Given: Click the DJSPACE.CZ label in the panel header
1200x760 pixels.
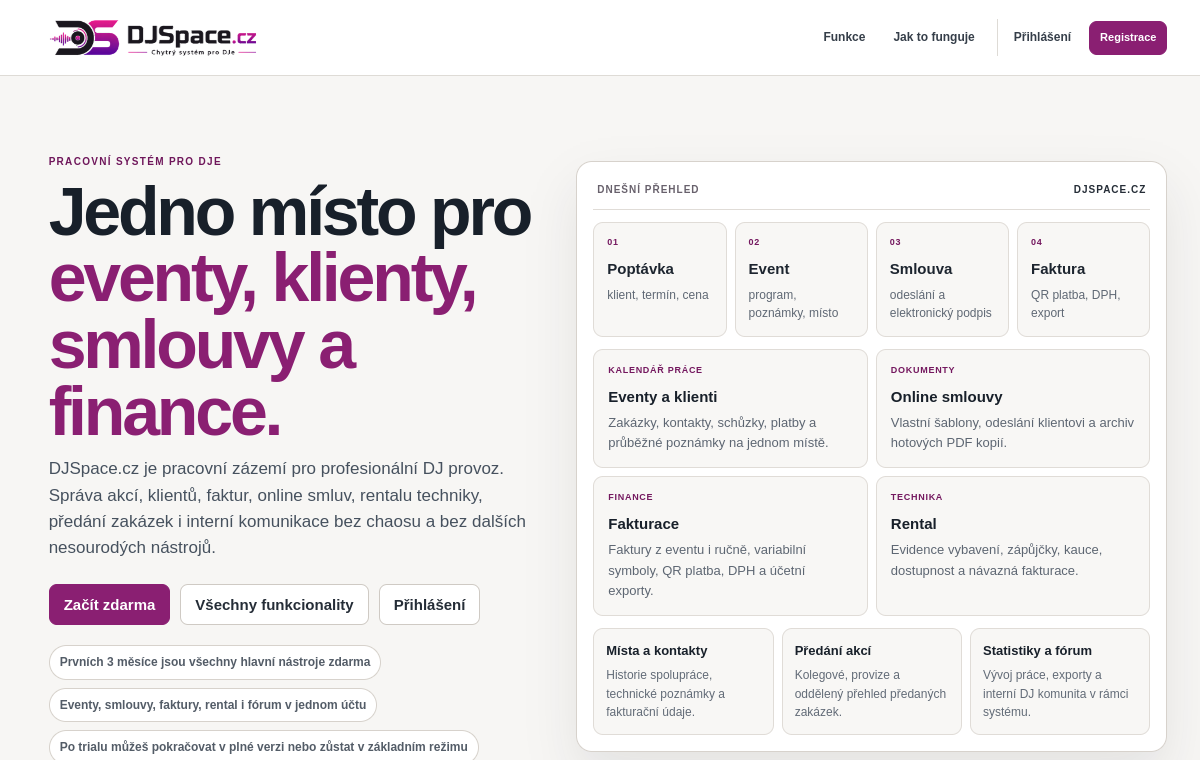Looking at the screenshot, I should coord(1110,189).
